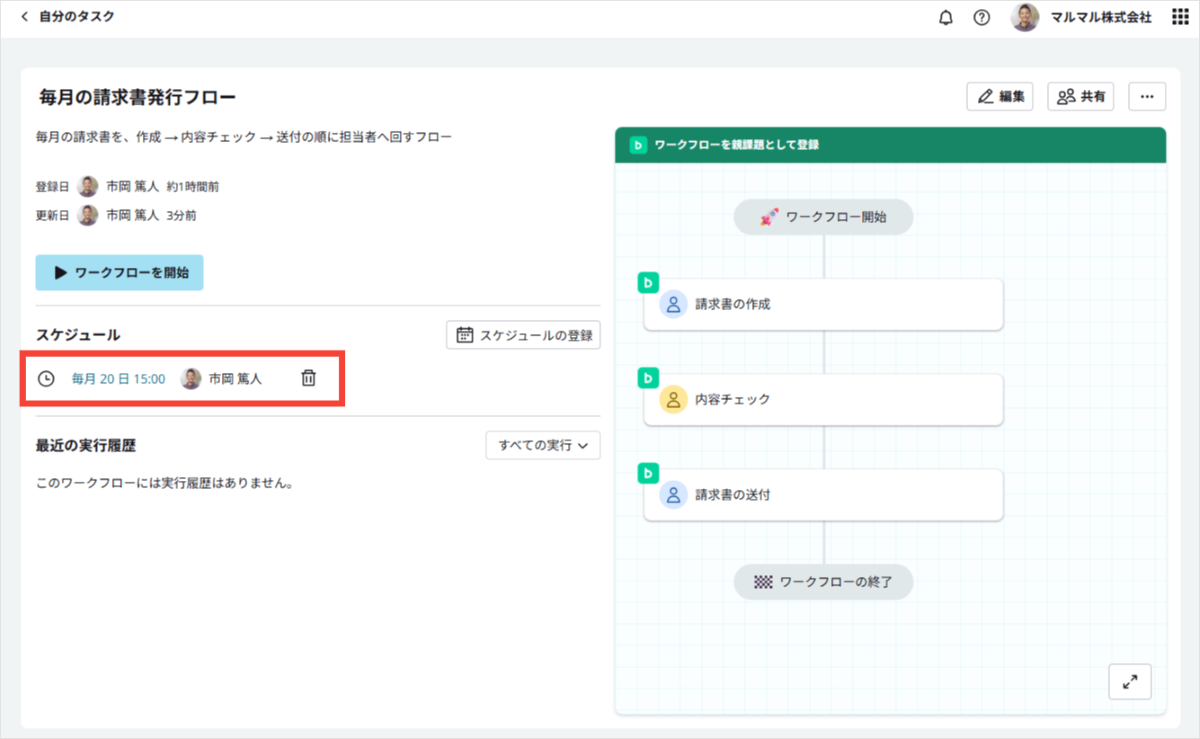Open the help question mark icon

982,18
